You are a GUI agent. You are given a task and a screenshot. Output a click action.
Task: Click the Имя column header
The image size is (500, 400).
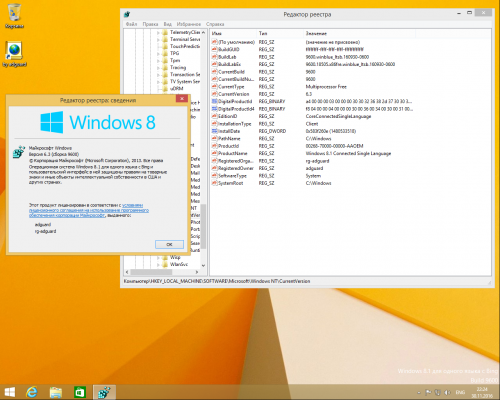pos(233,33)
